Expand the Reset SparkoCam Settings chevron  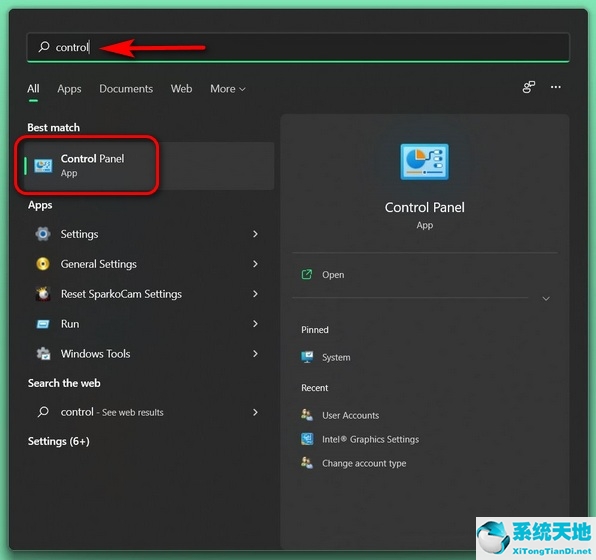[x=255, y=293]
